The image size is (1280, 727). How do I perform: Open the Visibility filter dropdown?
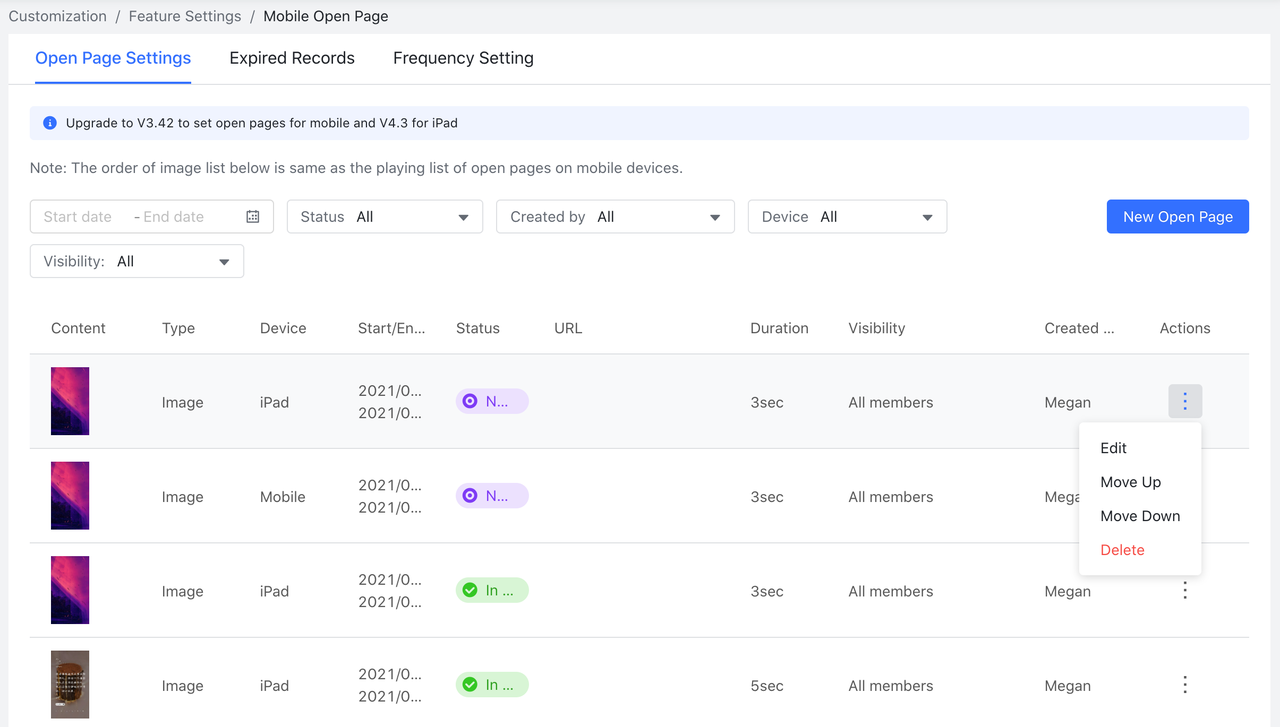(136, 261)
